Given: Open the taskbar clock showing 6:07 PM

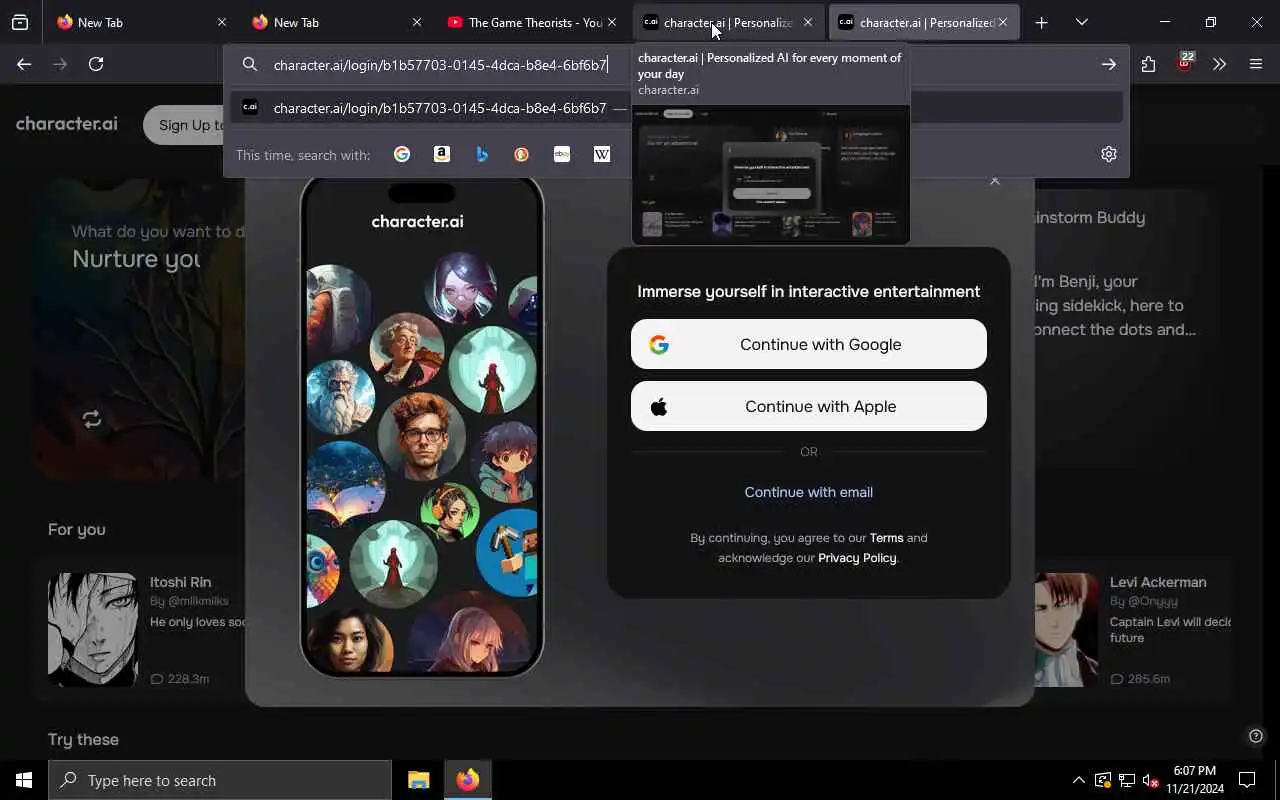Looking at the screenshot, I should 1195,780.
